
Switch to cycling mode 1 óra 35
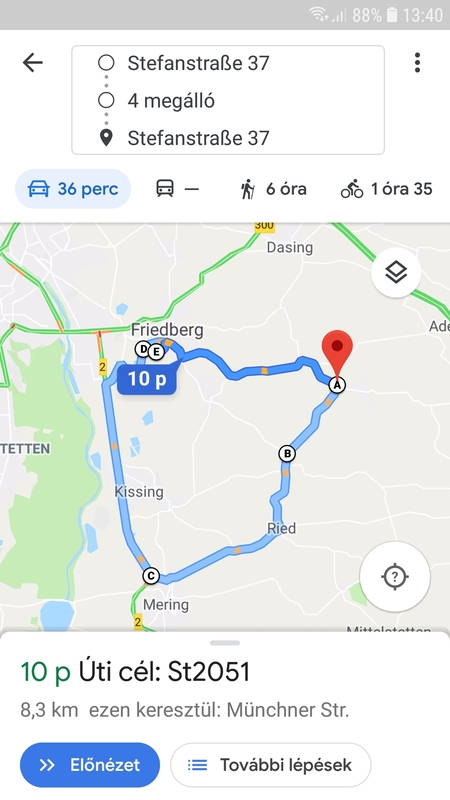tap(386, 189)
